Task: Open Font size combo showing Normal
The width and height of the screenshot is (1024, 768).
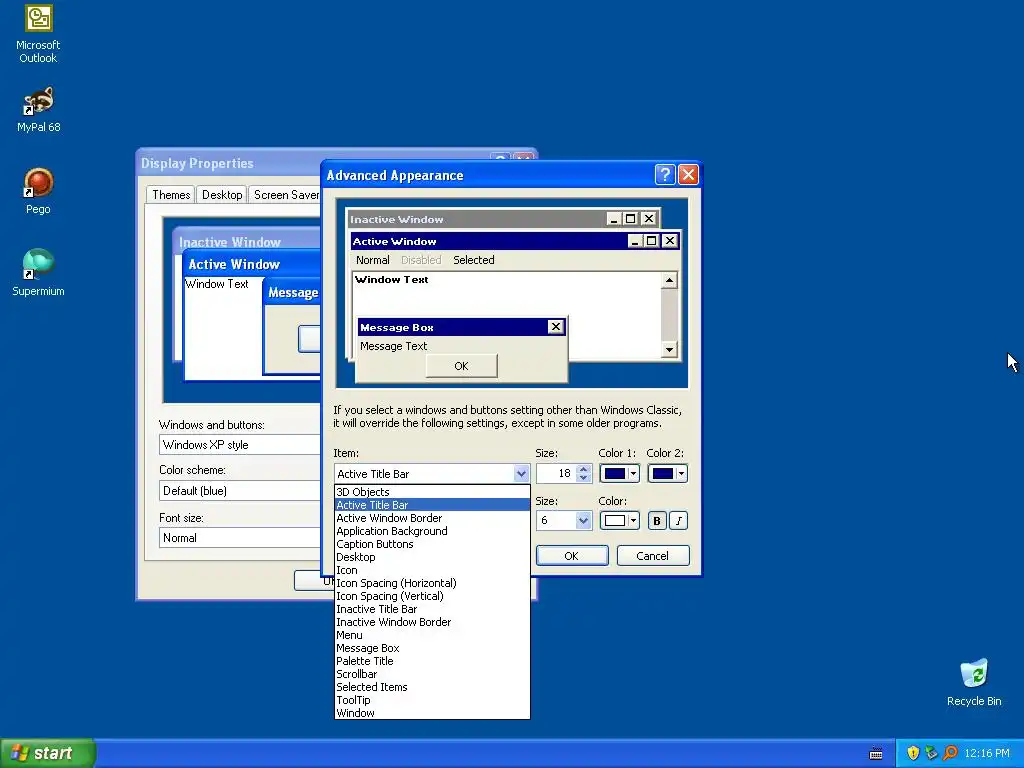Action: pyautogui.click(x=240, y=537)
